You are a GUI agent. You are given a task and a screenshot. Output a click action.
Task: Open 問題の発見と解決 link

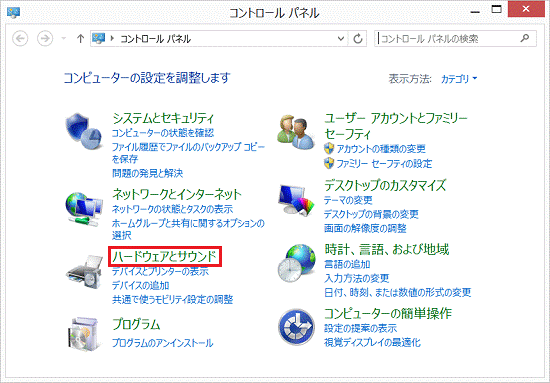147,173
